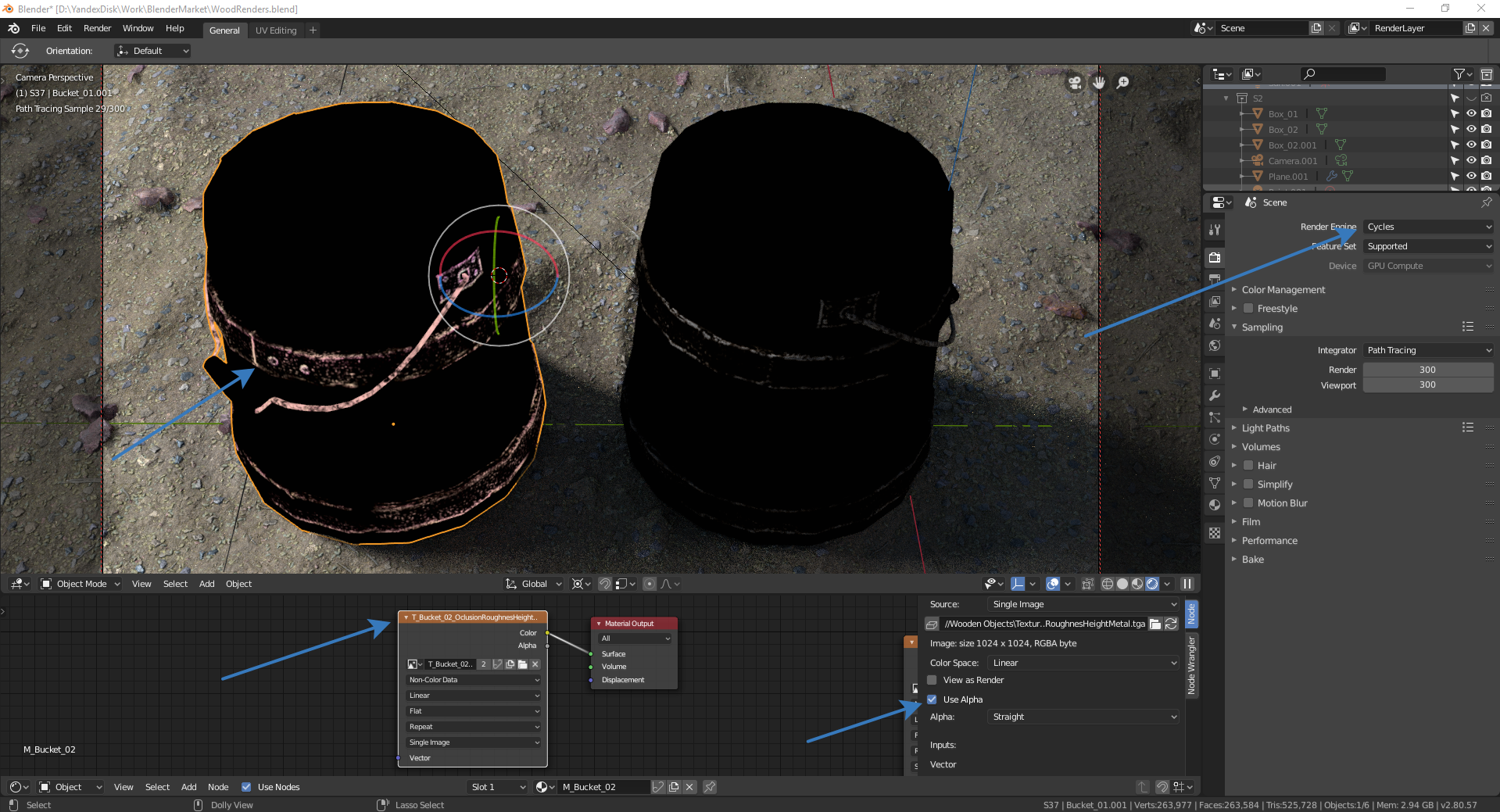
Task: Expand the Light Paths panel
Action: tap(1266, 428)
